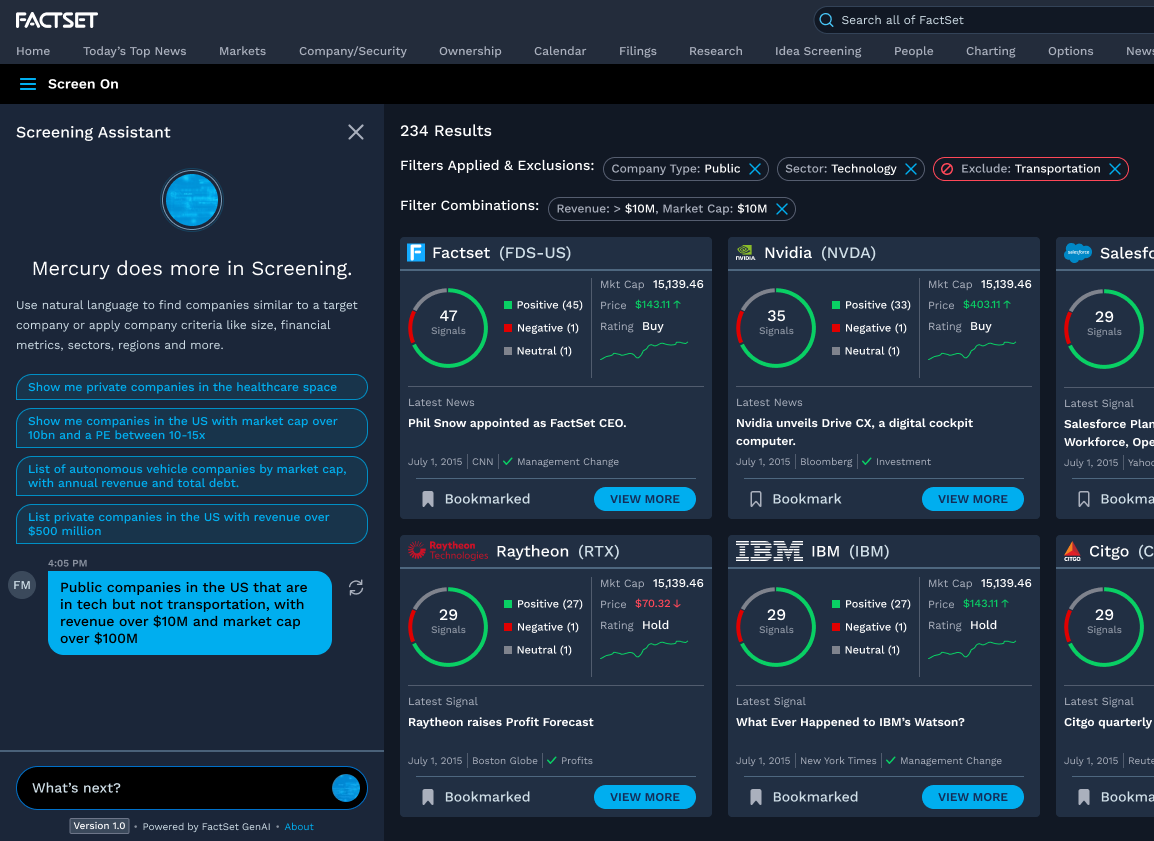Screen dimensions: 1154x841
Task: Close the Screening Assistant panel
Action: pyautogui.click(x=355, y=132)
